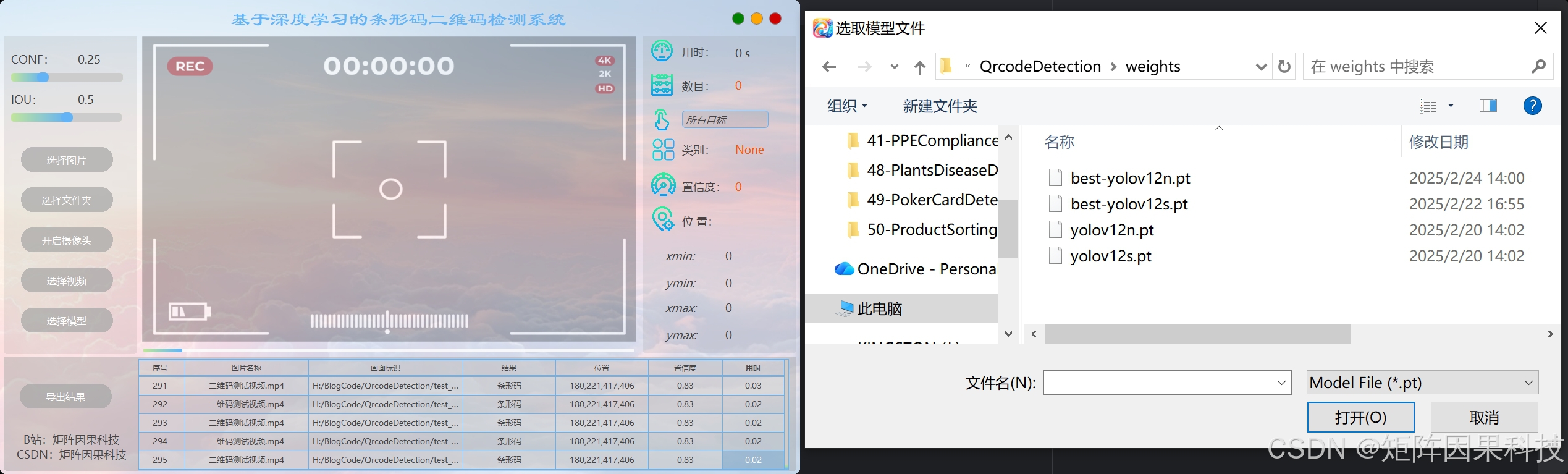
Task: Click the timer icon beside 用时
Action: 662,51
